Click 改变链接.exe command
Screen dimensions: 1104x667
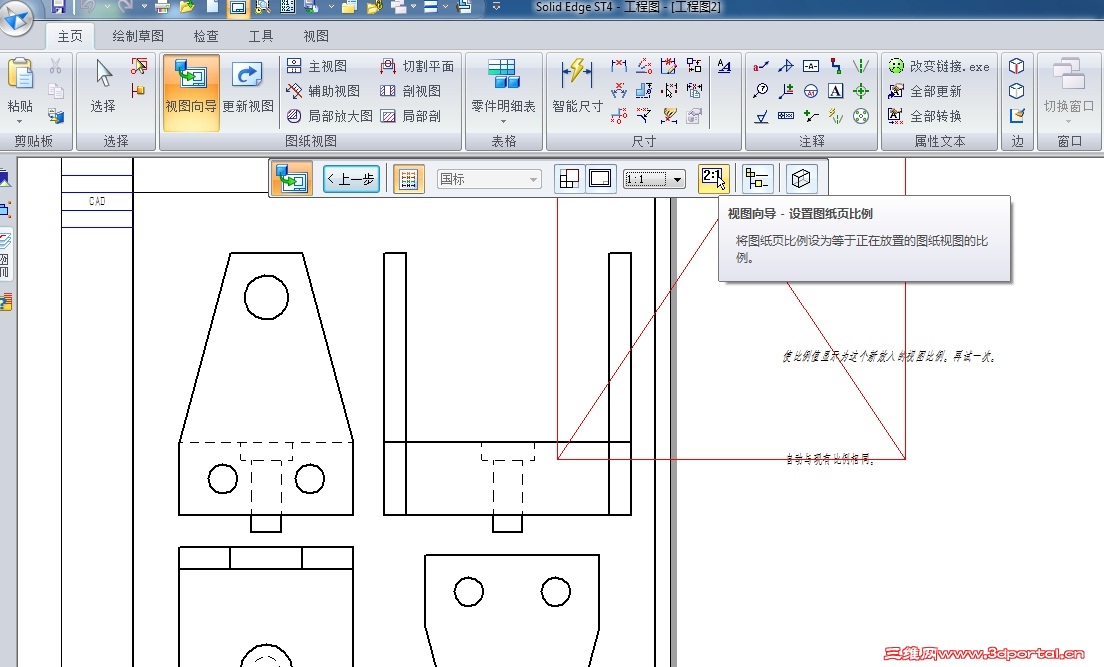(x=939, y=66)
